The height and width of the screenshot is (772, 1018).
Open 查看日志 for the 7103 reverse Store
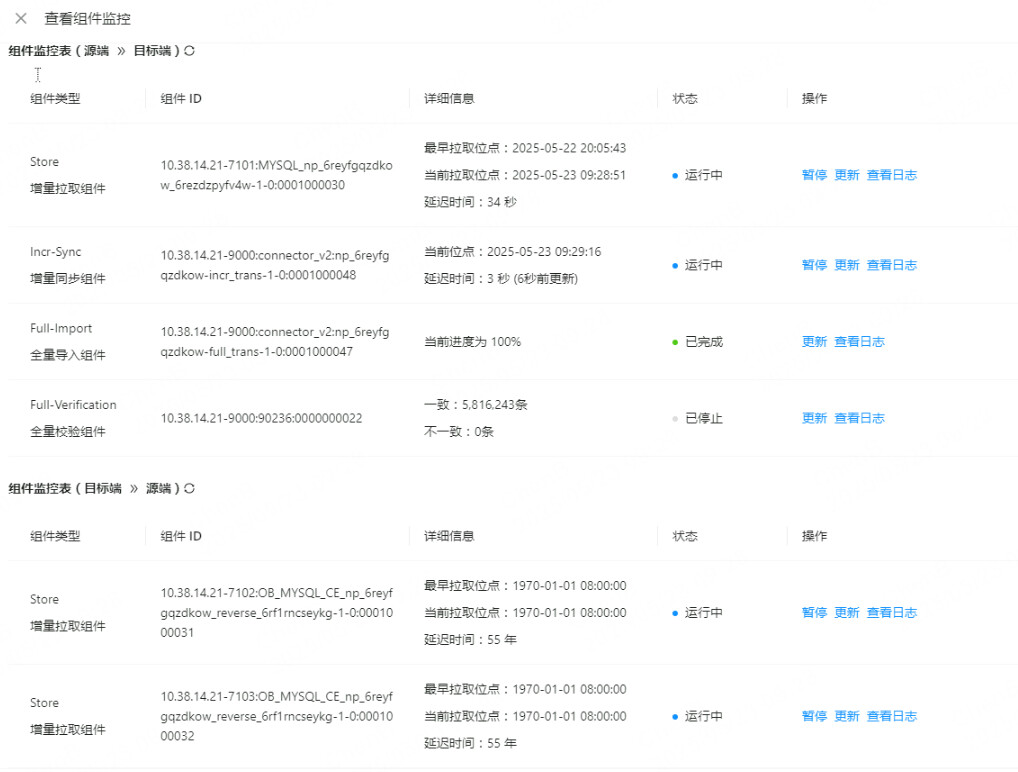[x=891, y=716]
